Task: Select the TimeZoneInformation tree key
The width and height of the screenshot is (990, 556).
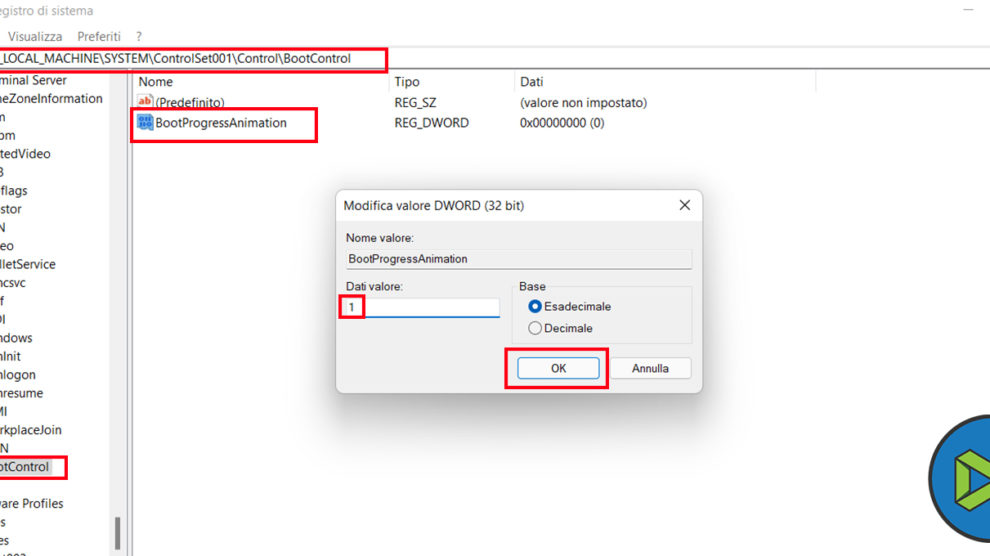Action: [51, 99]
